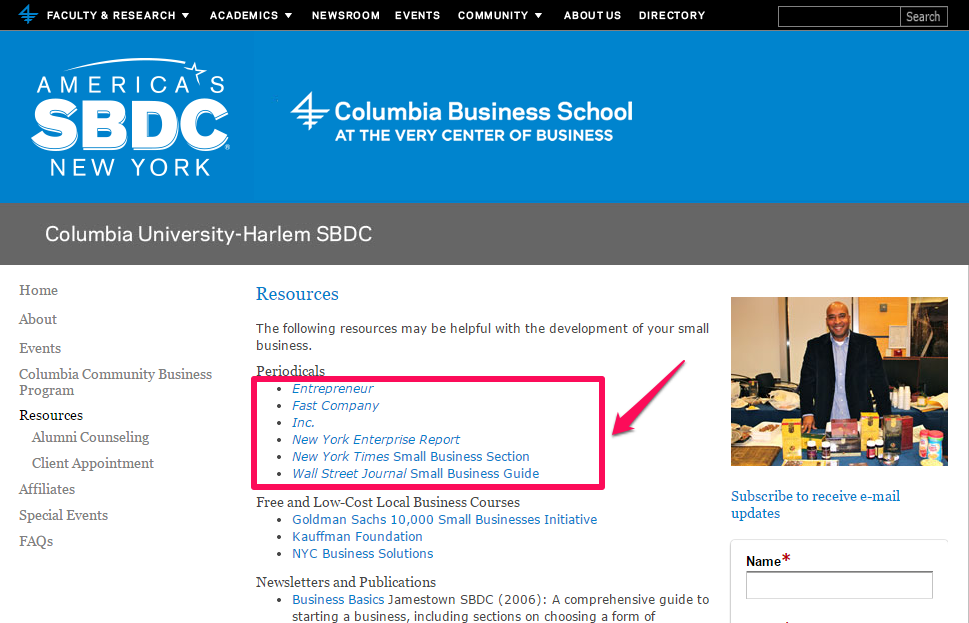Click the Periodicals section heading
This screenshot has height=623, width=969.
coord(290,371)
